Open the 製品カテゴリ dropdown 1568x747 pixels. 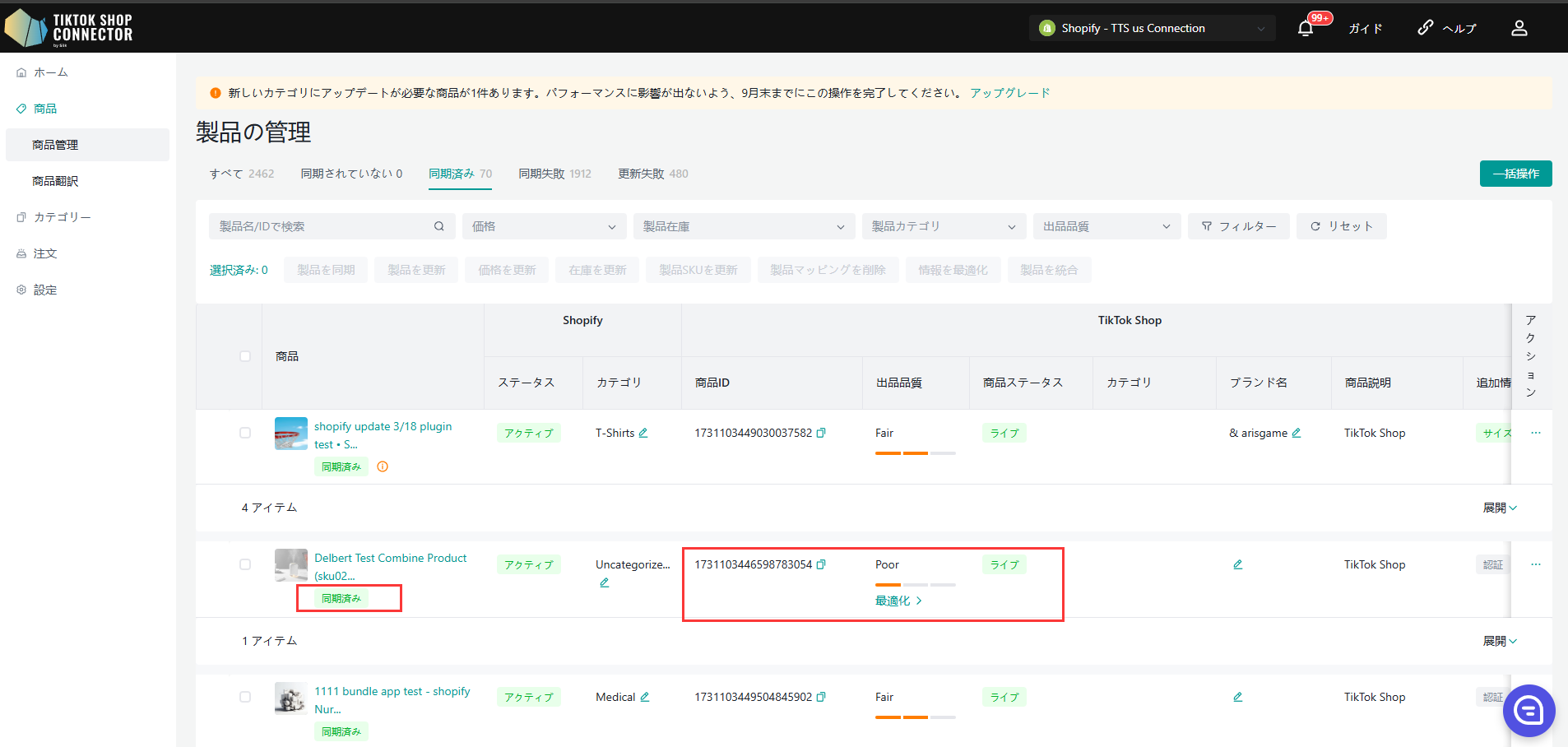click(944, 226)
